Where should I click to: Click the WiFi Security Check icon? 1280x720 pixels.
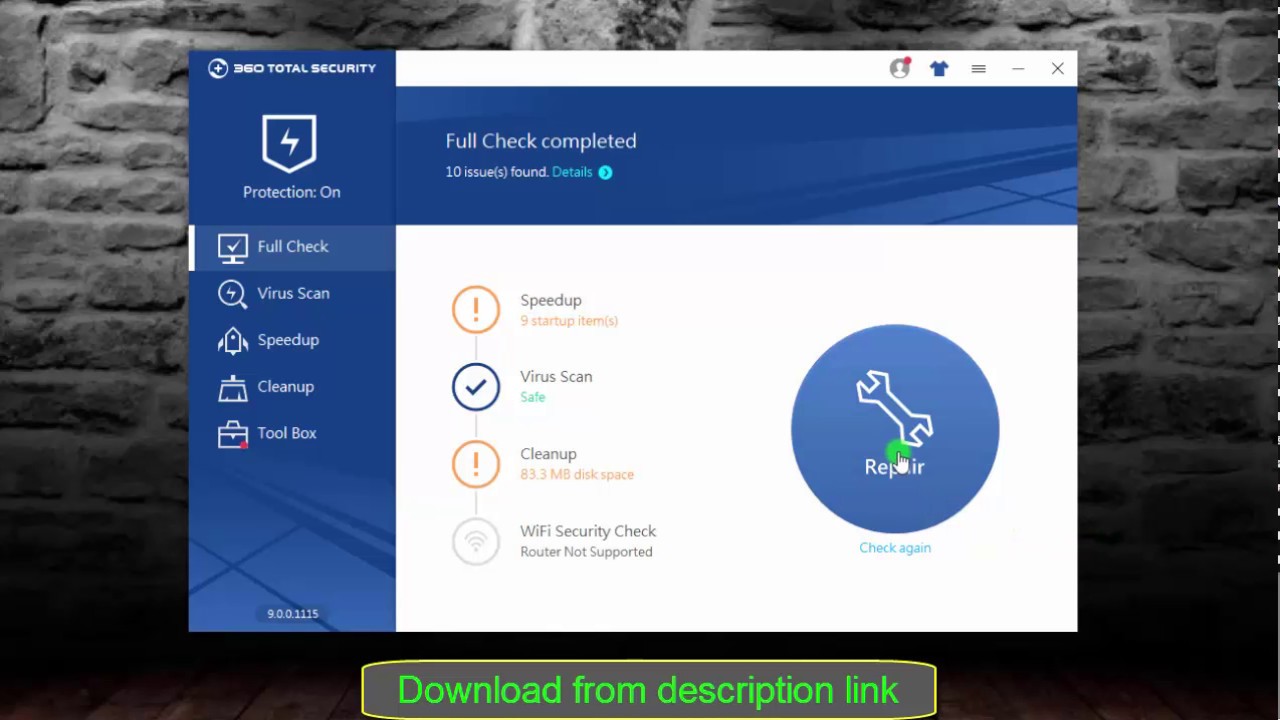coord(475,540)
